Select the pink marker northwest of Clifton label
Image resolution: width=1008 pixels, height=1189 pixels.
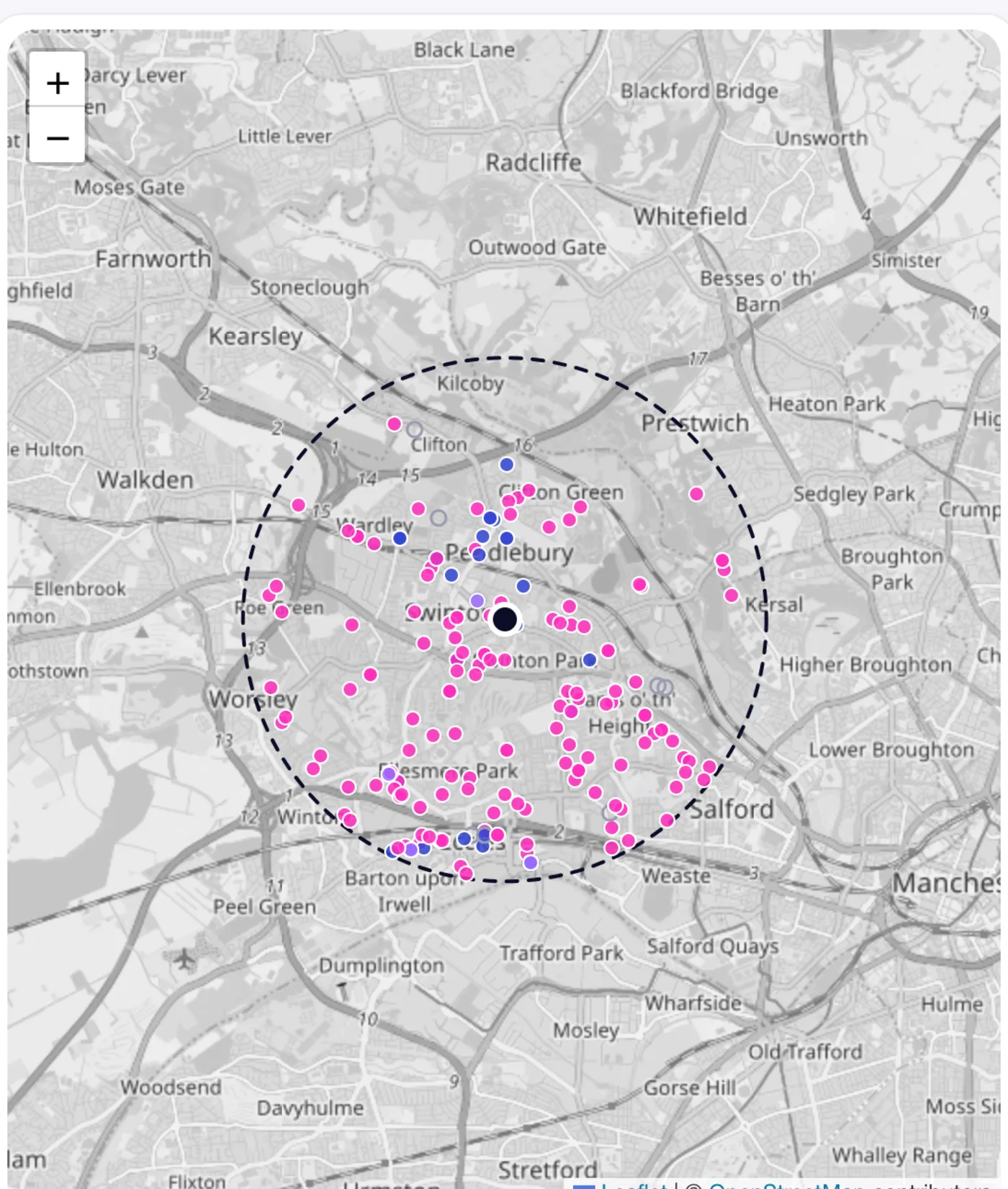[394, 423]
